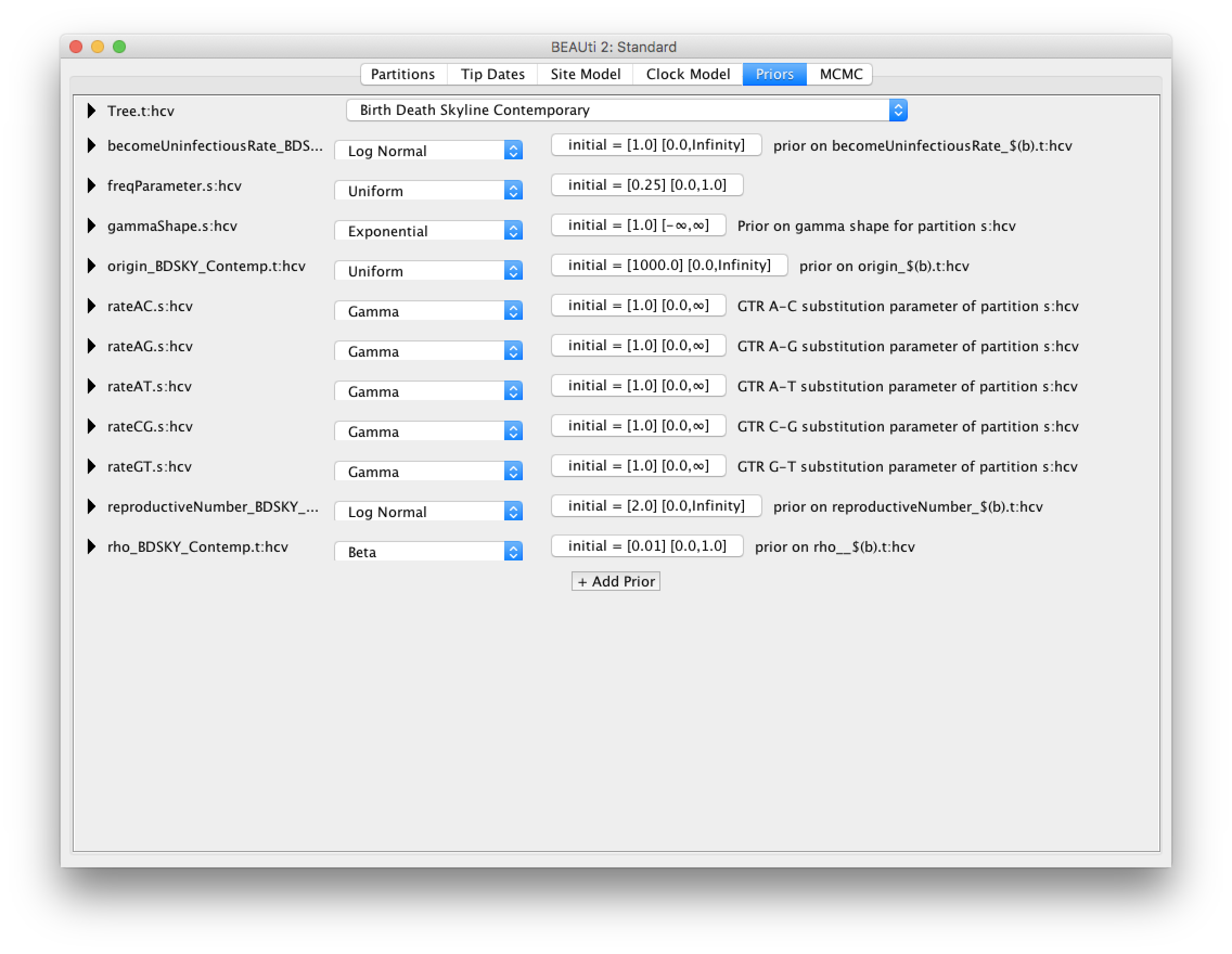Screen dimensions: 1232x954
Task: Expand the reproductiveNumber_BDSKY prior triangle
Action: pos(92,506)
